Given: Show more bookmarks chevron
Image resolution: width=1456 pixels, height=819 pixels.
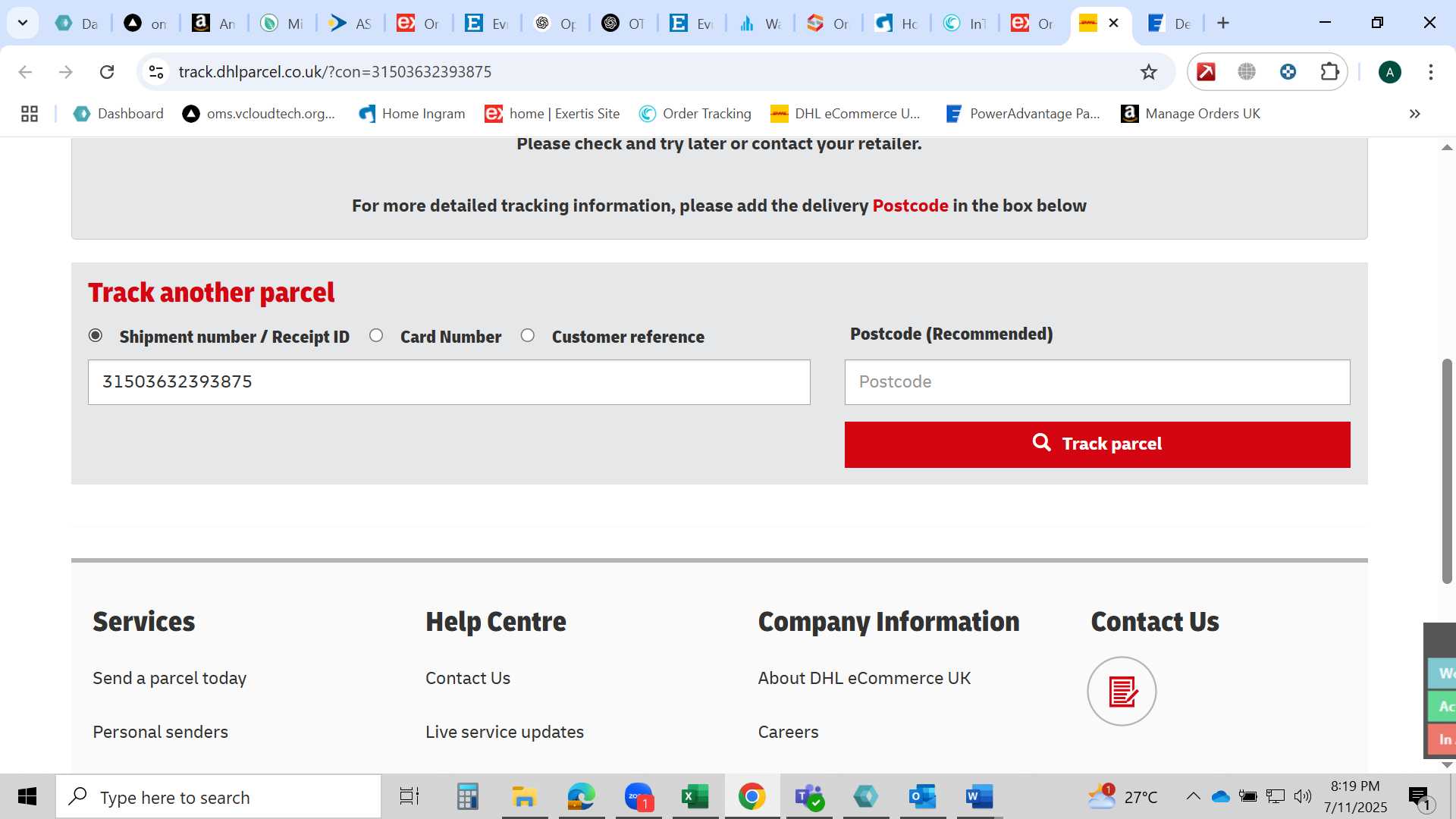Looking at the screenshot, I should click(1414, 114).
